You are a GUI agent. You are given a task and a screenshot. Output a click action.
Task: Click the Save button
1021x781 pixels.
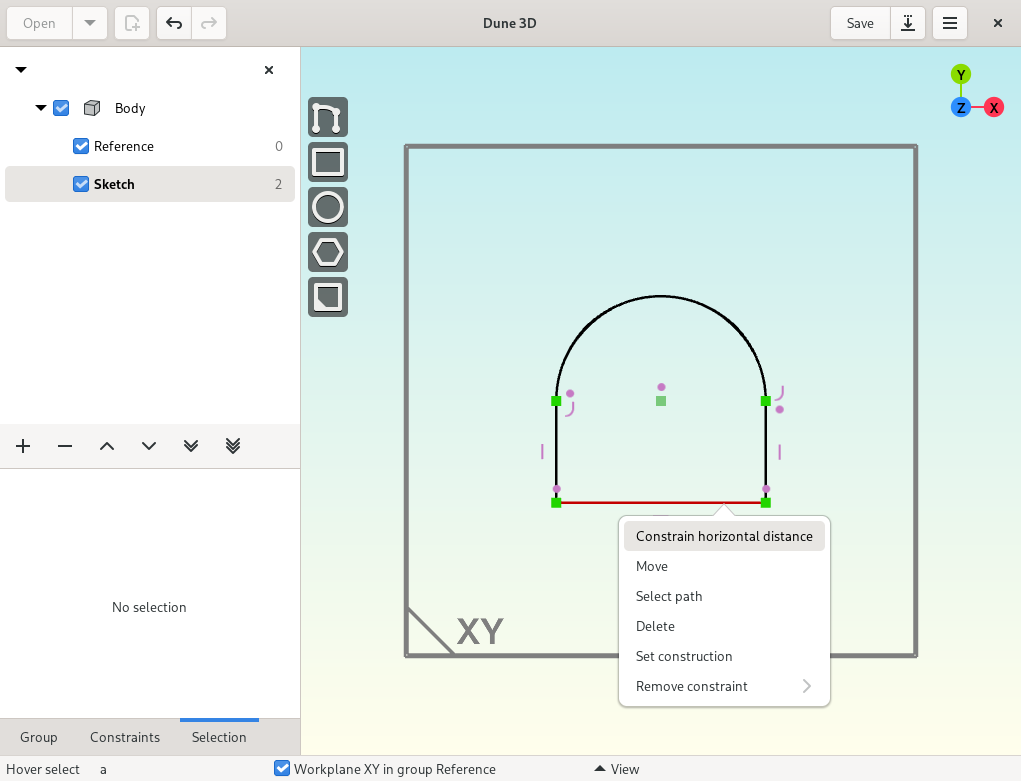click(x=860, y=23)
